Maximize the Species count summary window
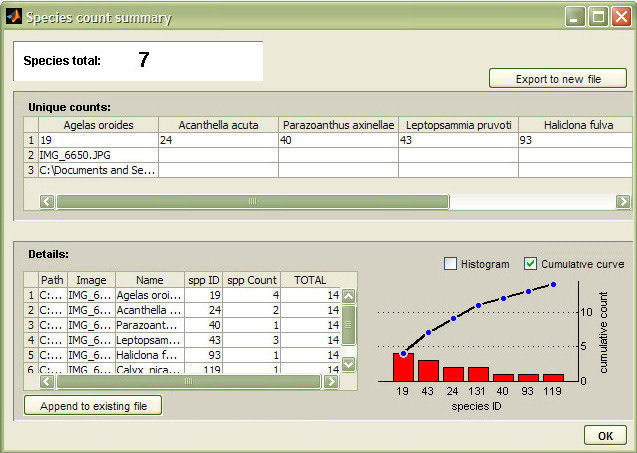The width and height of the screenshot is (637, 453). pyautogui.click(x=598, y=17)
